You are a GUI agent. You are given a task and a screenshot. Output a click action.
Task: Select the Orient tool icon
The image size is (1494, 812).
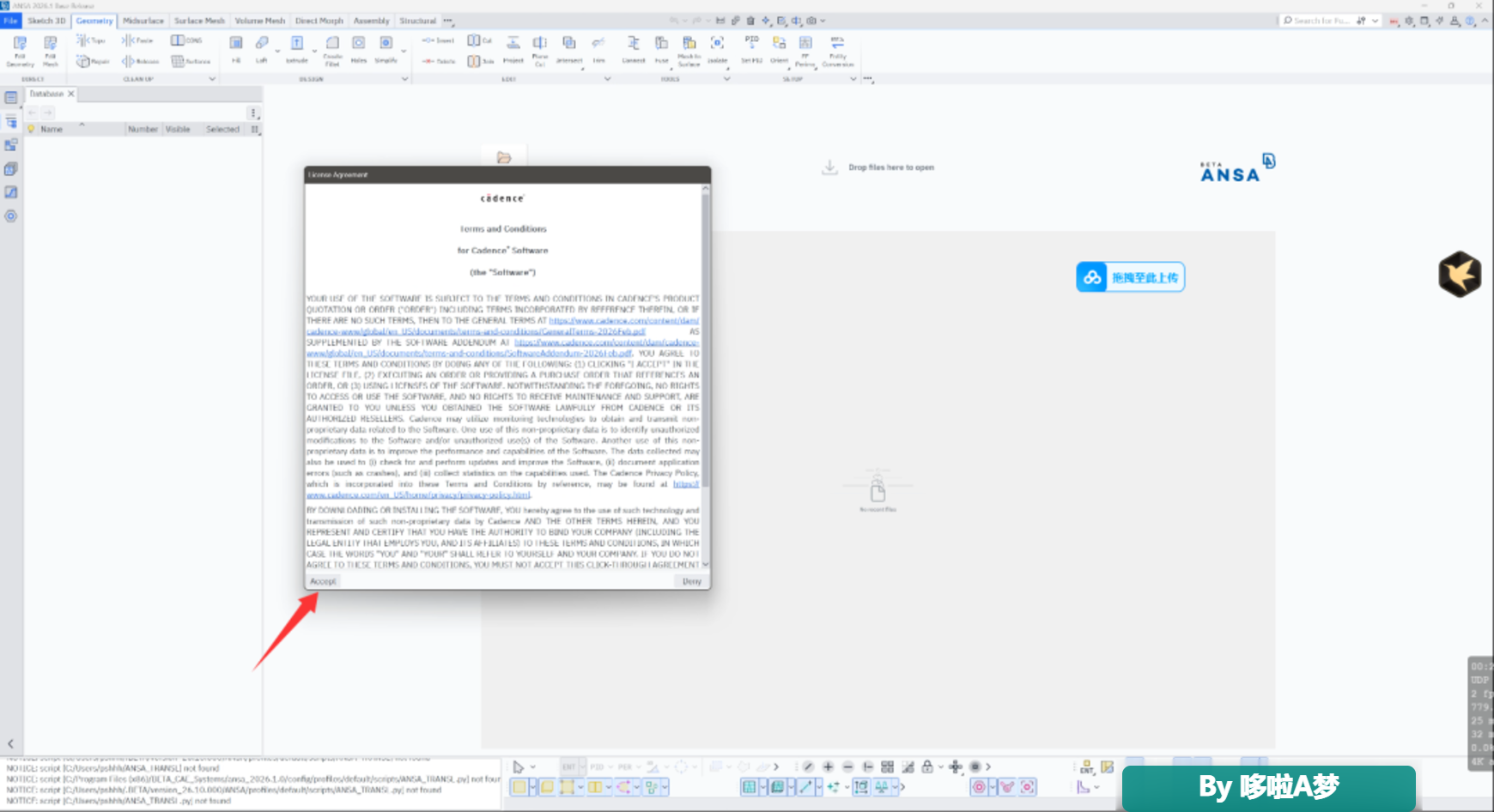(x=779, y=43)
